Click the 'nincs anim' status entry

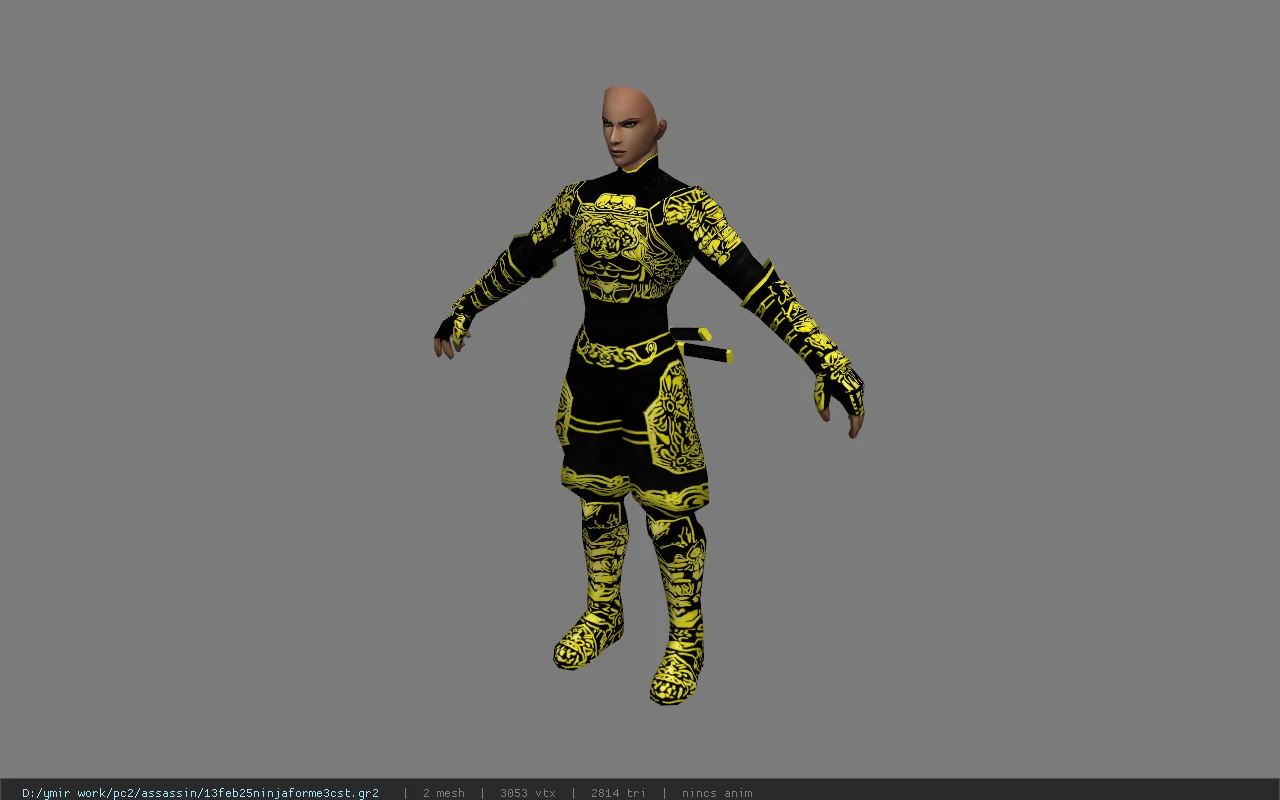click(x=717, y=793)
